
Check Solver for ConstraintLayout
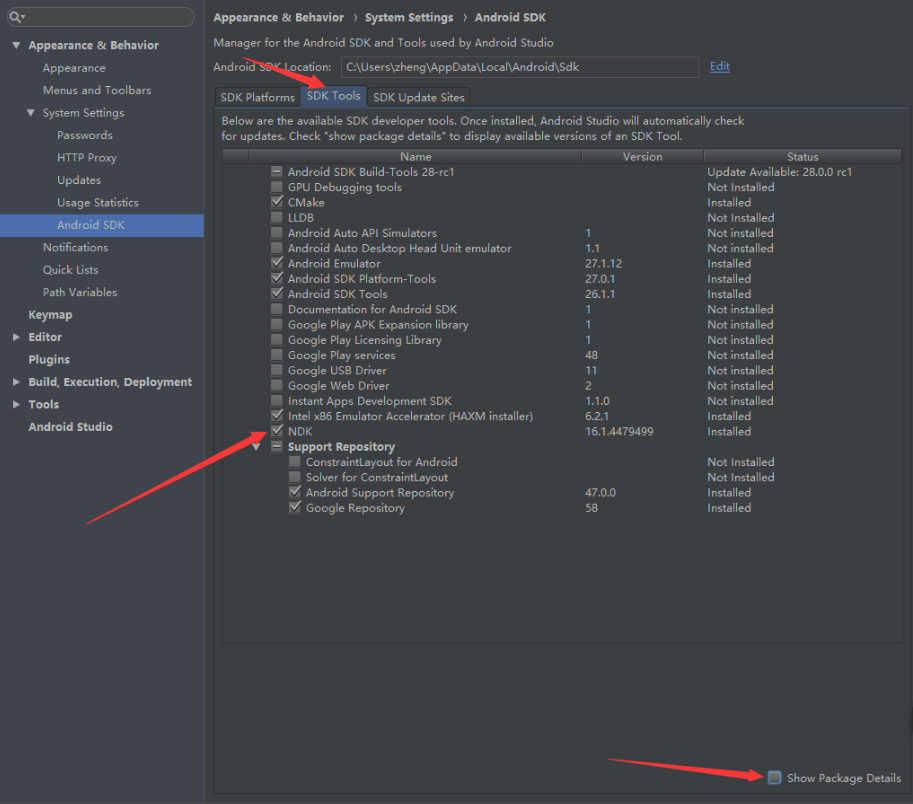(295, 477)
